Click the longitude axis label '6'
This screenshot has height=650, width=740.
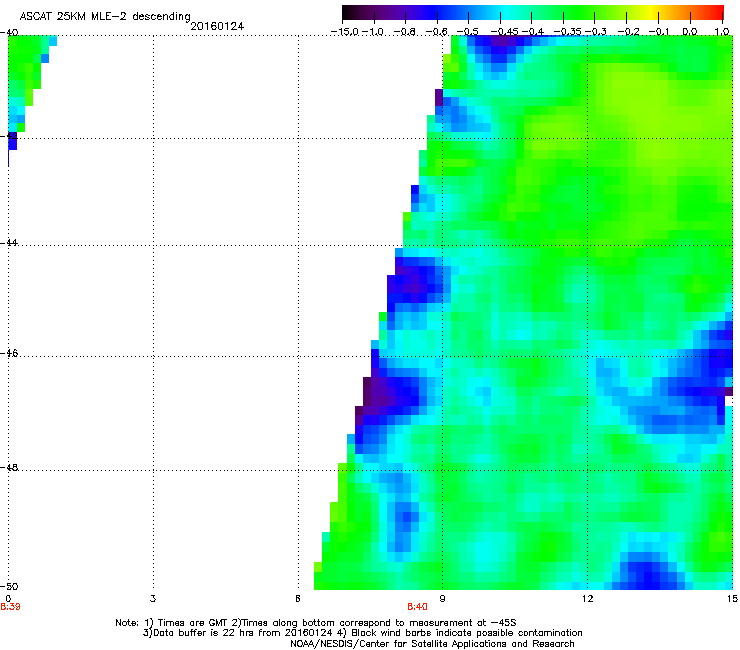pyautogui.click(x=298, y=599)
